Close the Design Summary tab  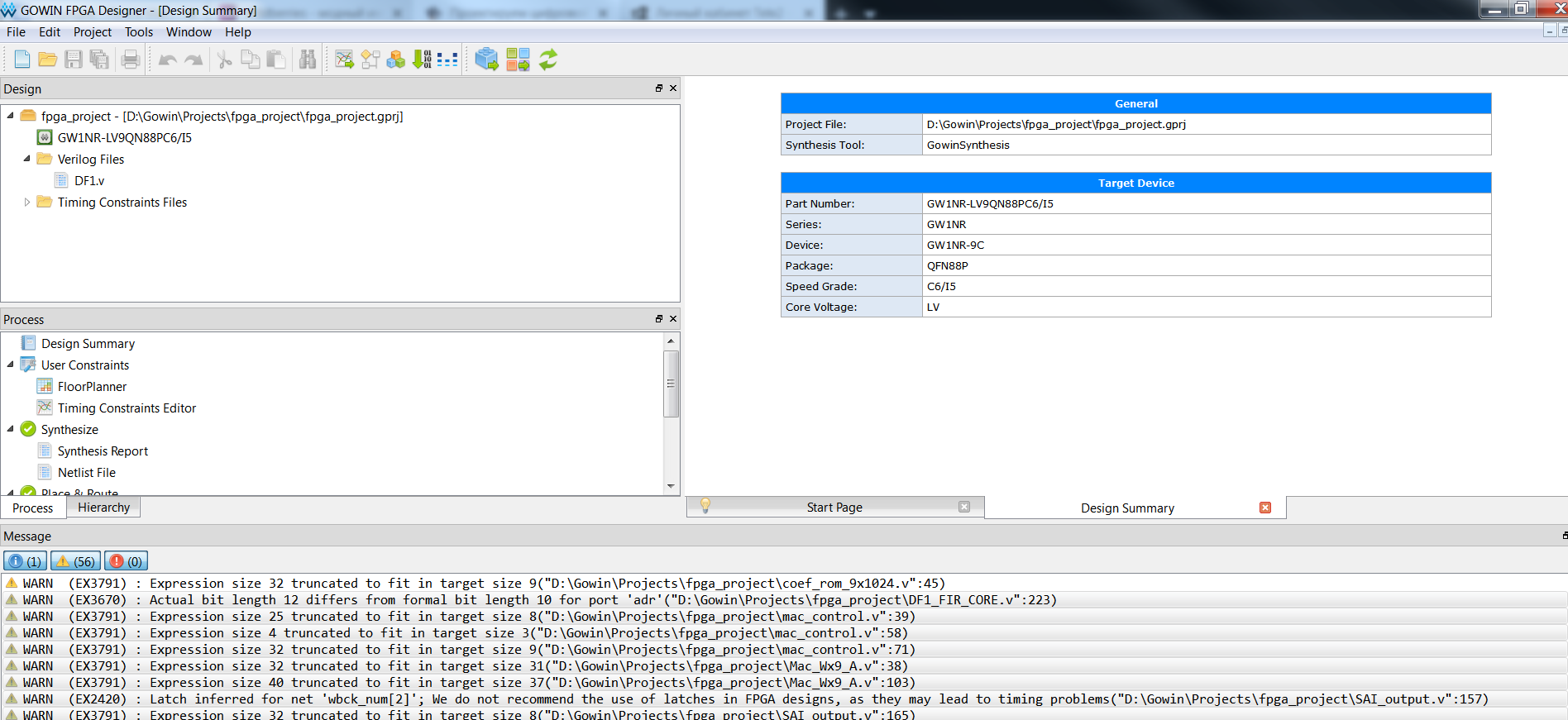[x=1264, y=508]
